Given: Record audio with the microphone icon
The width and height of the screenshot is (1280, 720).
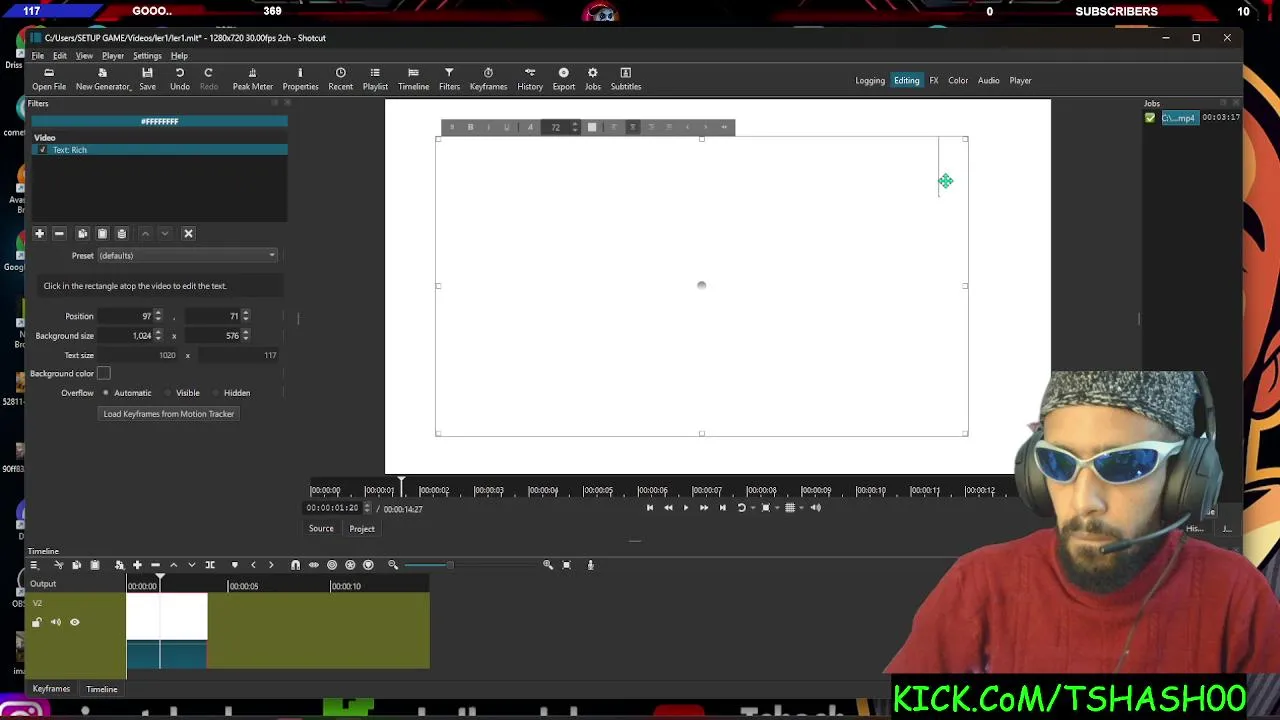Looking at the screenshot, I should point(590,565).
